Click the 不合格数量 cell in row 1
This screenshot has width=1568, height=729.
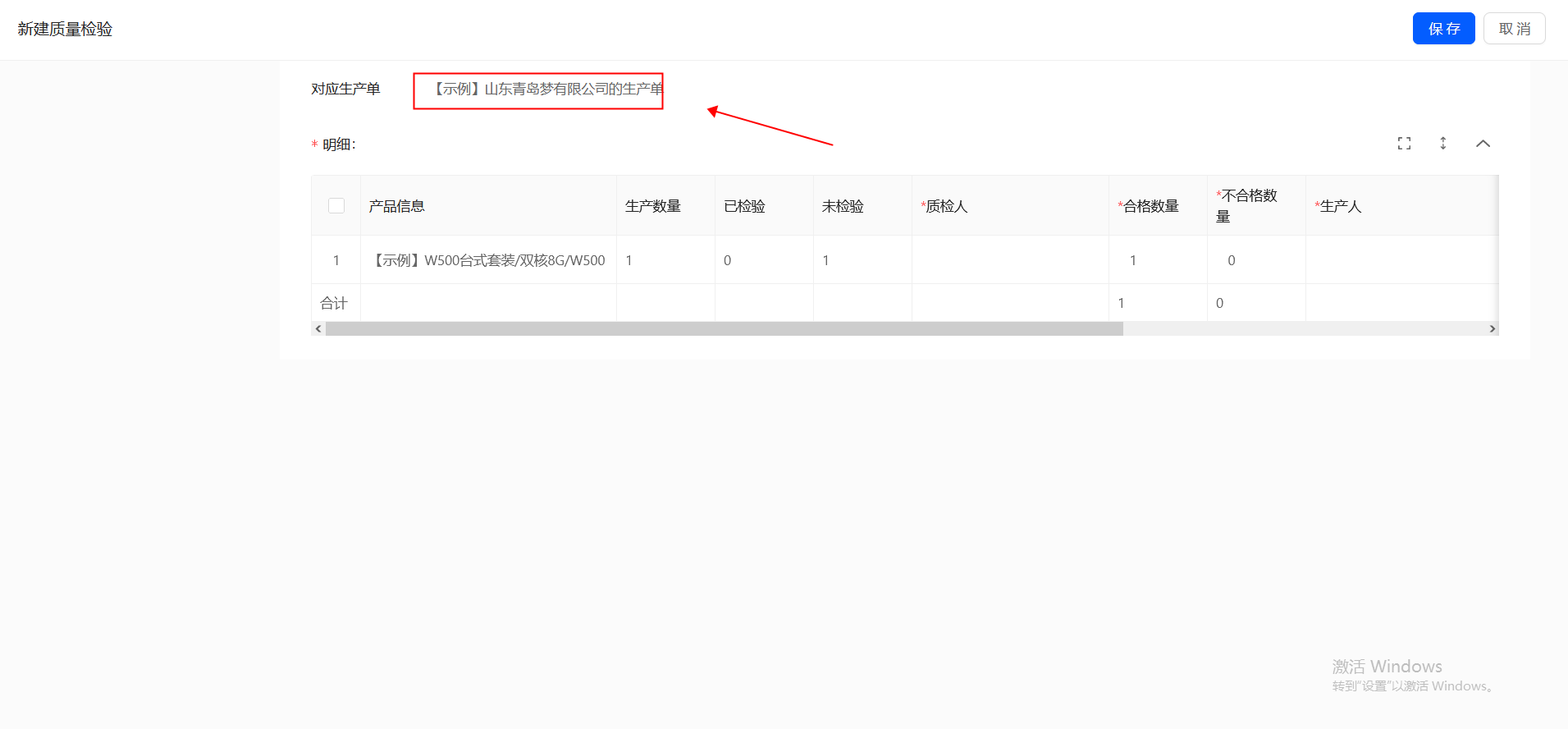[1256, 260]
